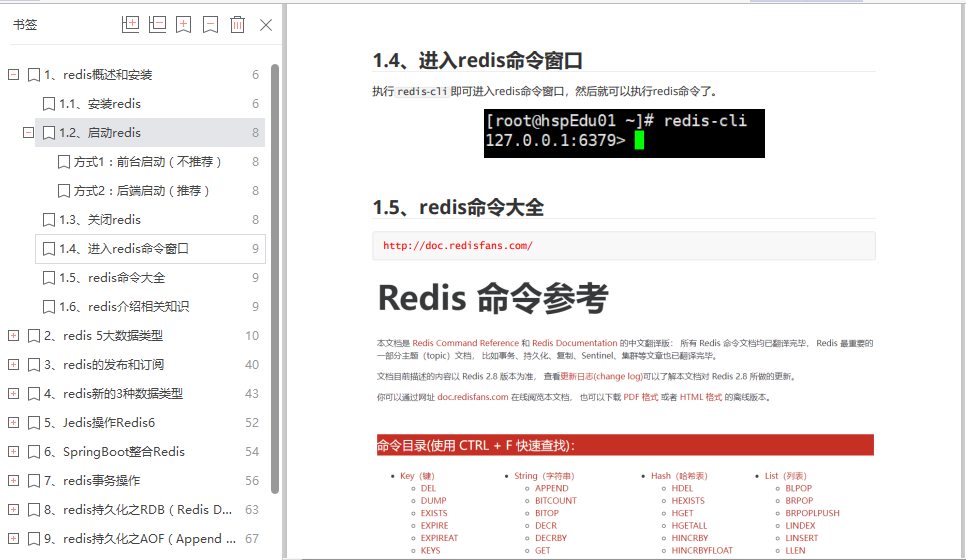Click bookmark icon beside '1.3、关闭redis'
Viewport: 966px width, 560px height.
[x=49, y=219]
